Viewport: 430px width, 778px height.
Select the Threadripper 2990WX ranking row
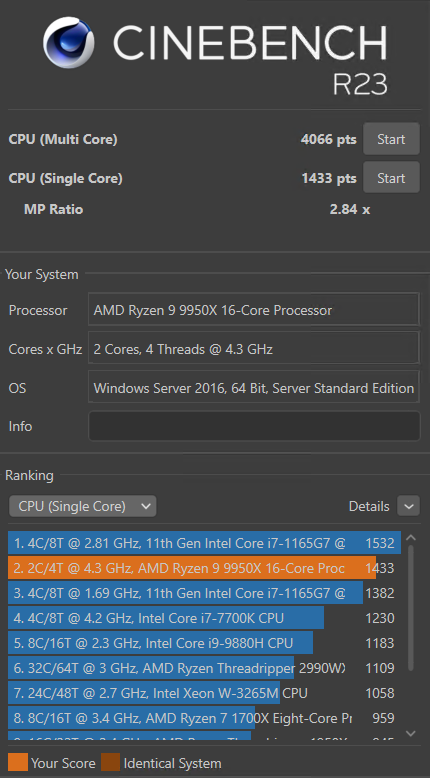[204, 668]
